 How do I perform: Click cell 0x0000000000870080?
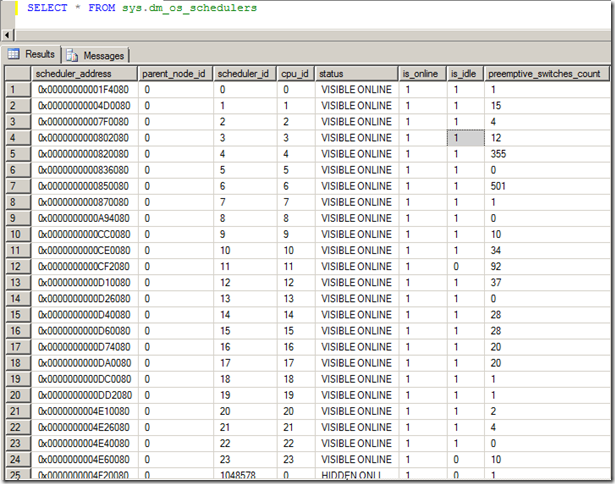[85, 202]
